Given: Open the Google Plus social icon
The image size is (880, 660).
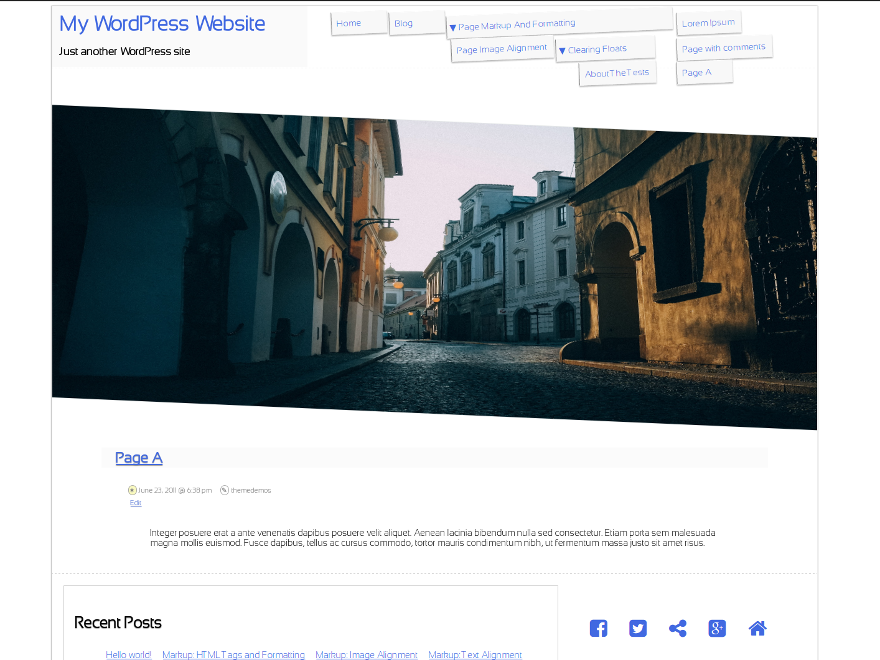Looking at the screenshot, I should 717,628.
